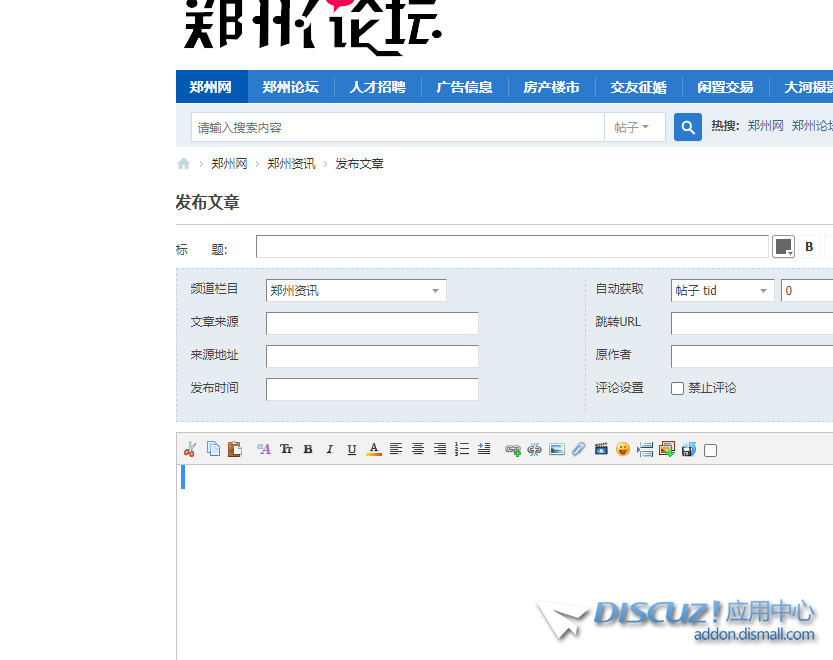This screenshot has width=833, height=660.
Task: Follow the 郑州资讯 breadcrumb link
Action: (291, 164)
